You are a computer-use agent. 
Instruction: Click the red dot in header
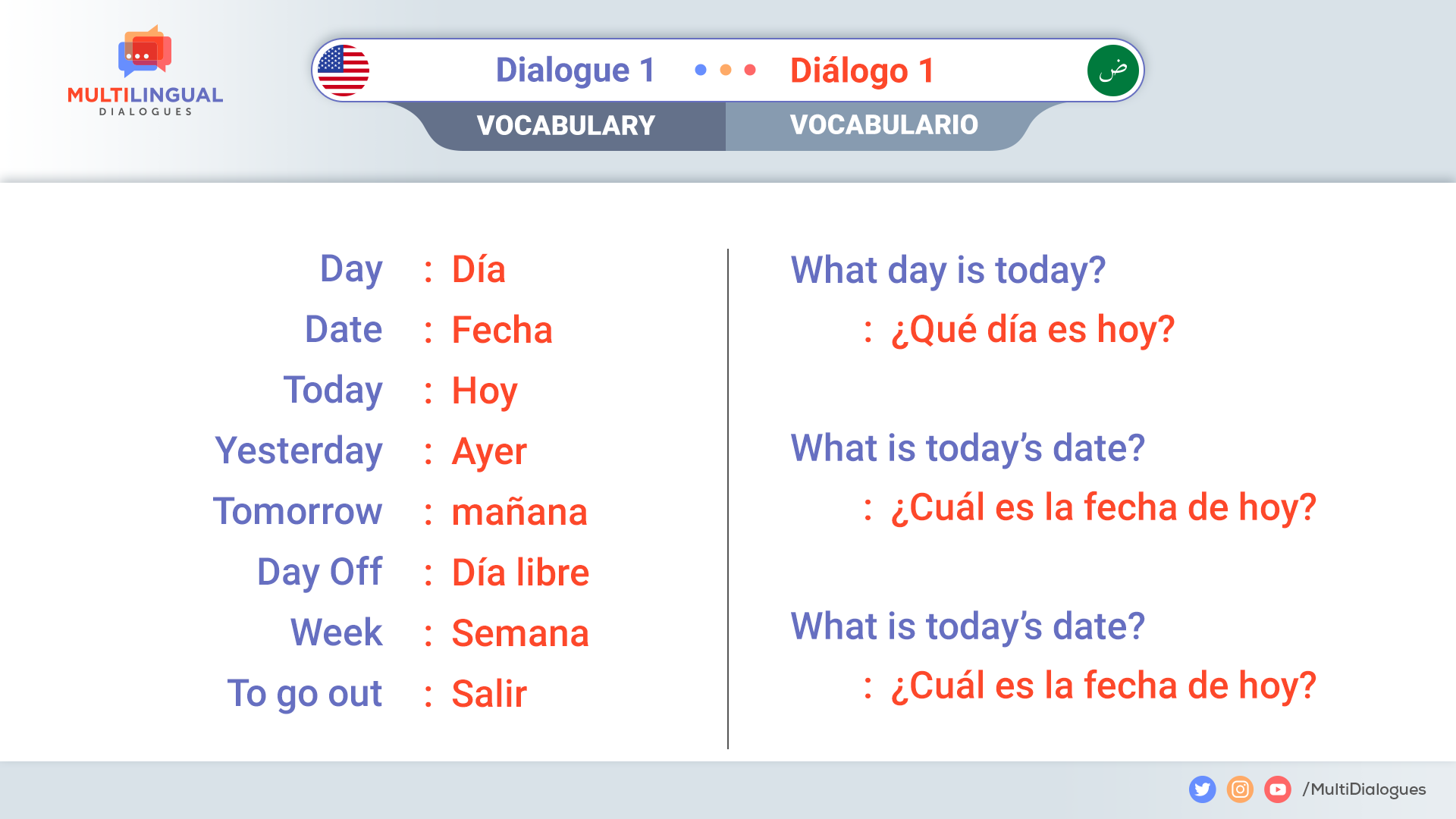tap(750, 70)
